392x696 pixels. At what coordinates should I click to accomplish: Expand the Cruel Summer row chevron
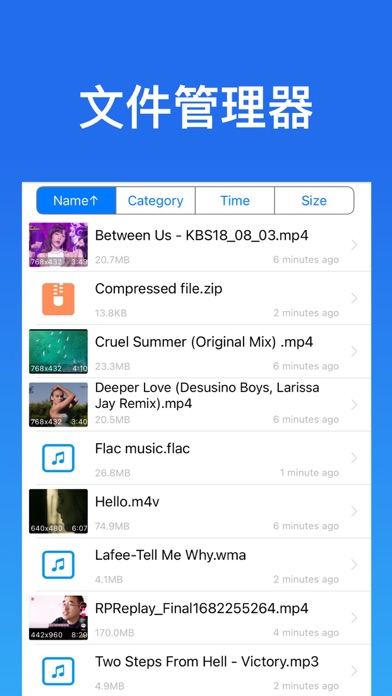354,351
